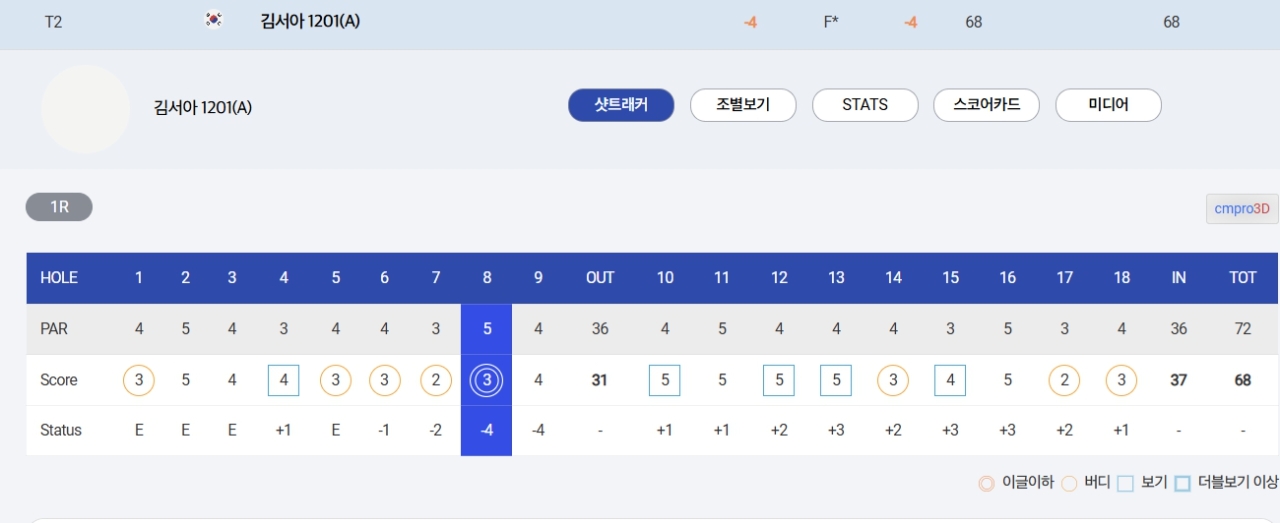
Task: Click the birdie score on hole 1
Action: click(x=139, y=380)
